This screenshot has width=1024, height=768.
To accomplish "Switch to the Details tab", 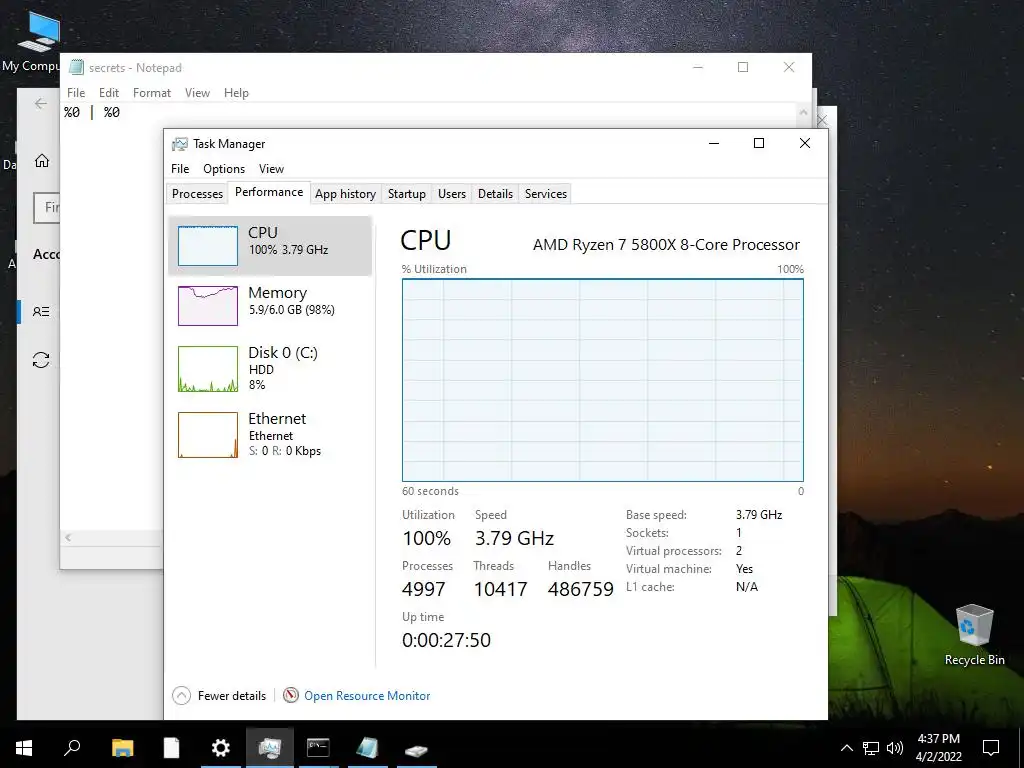I will coord(495,193).
